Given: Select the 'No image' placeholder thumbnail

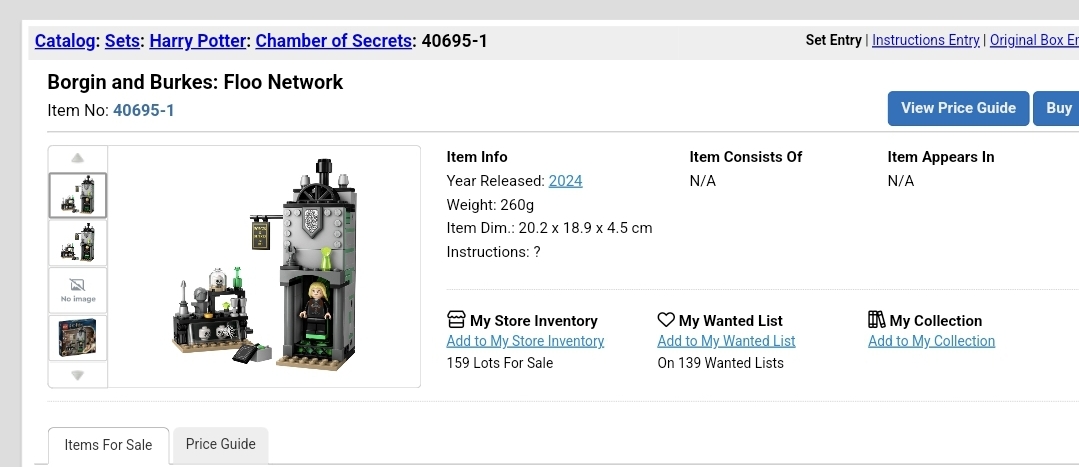Looking at the screenshot, I should tap(78, 290).
